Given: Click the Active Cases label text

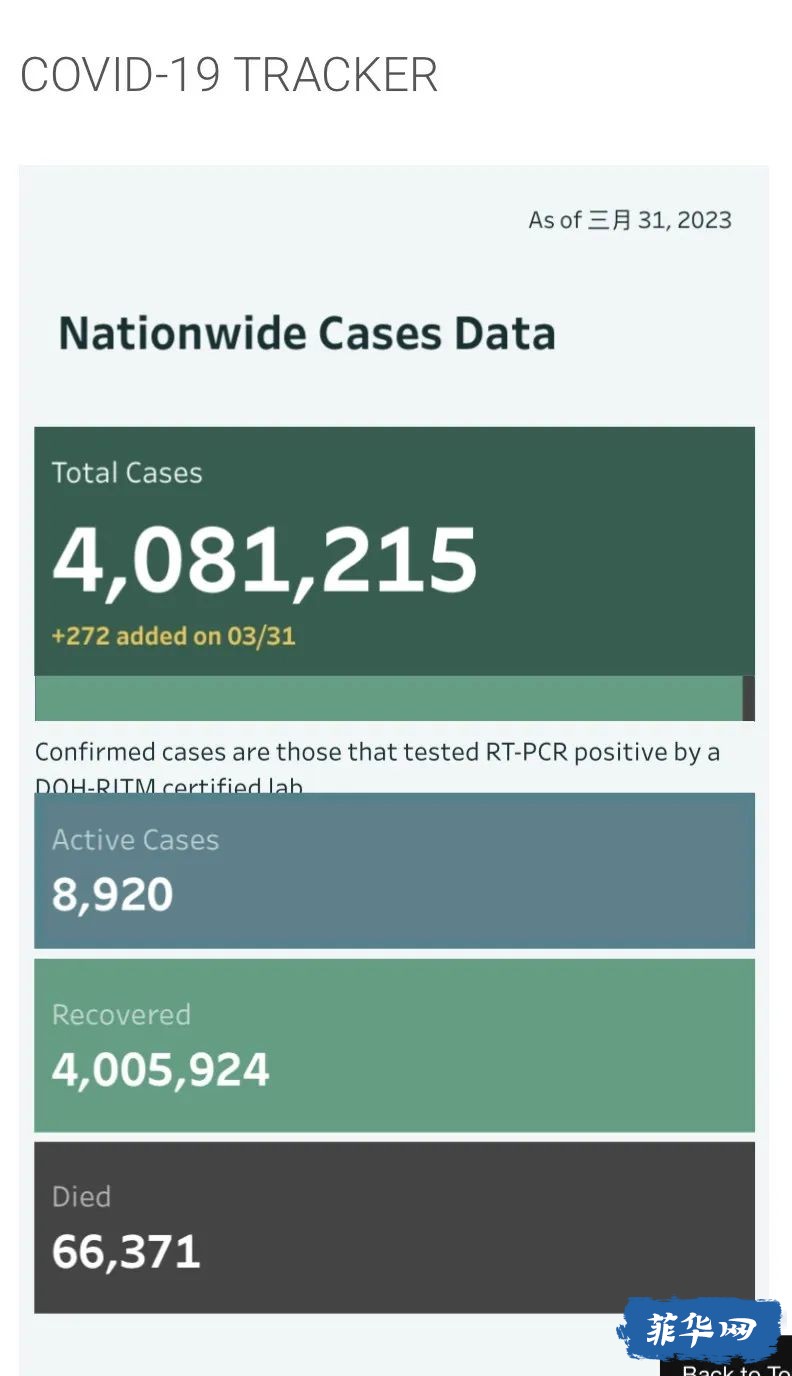Looking at the screenshot, I should (135, 840).
